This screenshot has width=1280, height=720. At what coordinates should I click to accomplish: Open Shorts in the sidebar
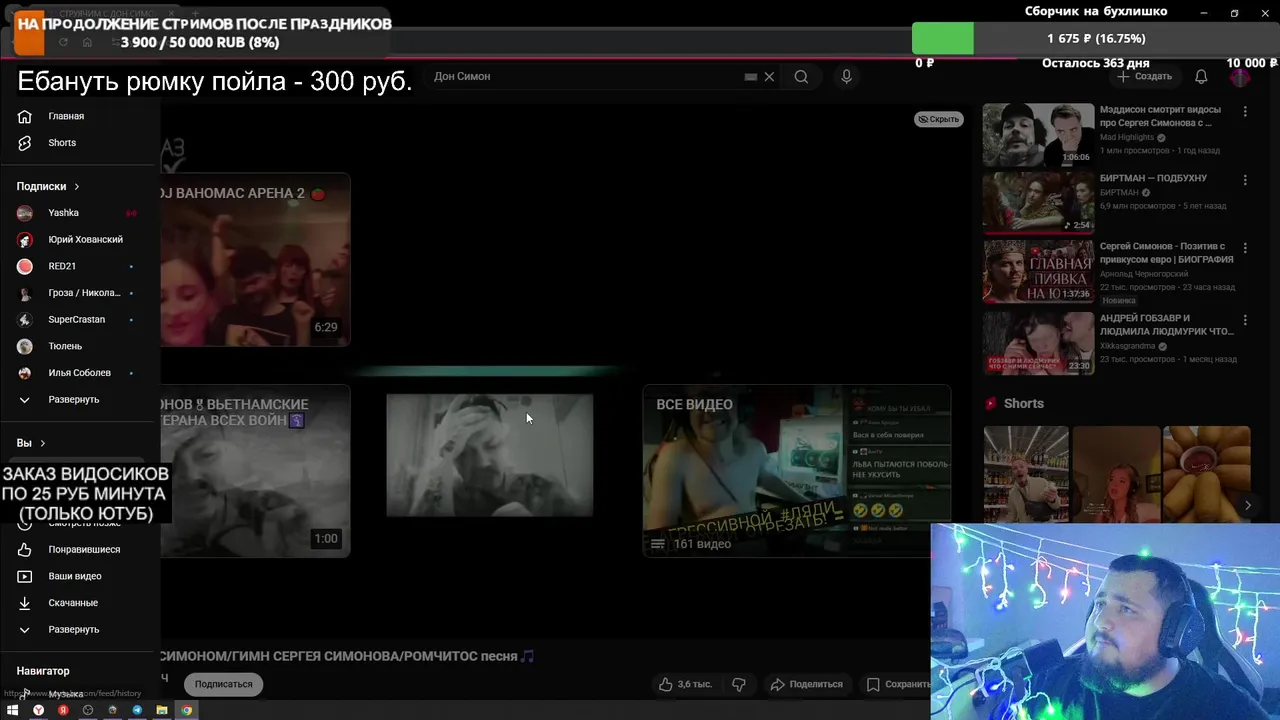pos(80,143)
